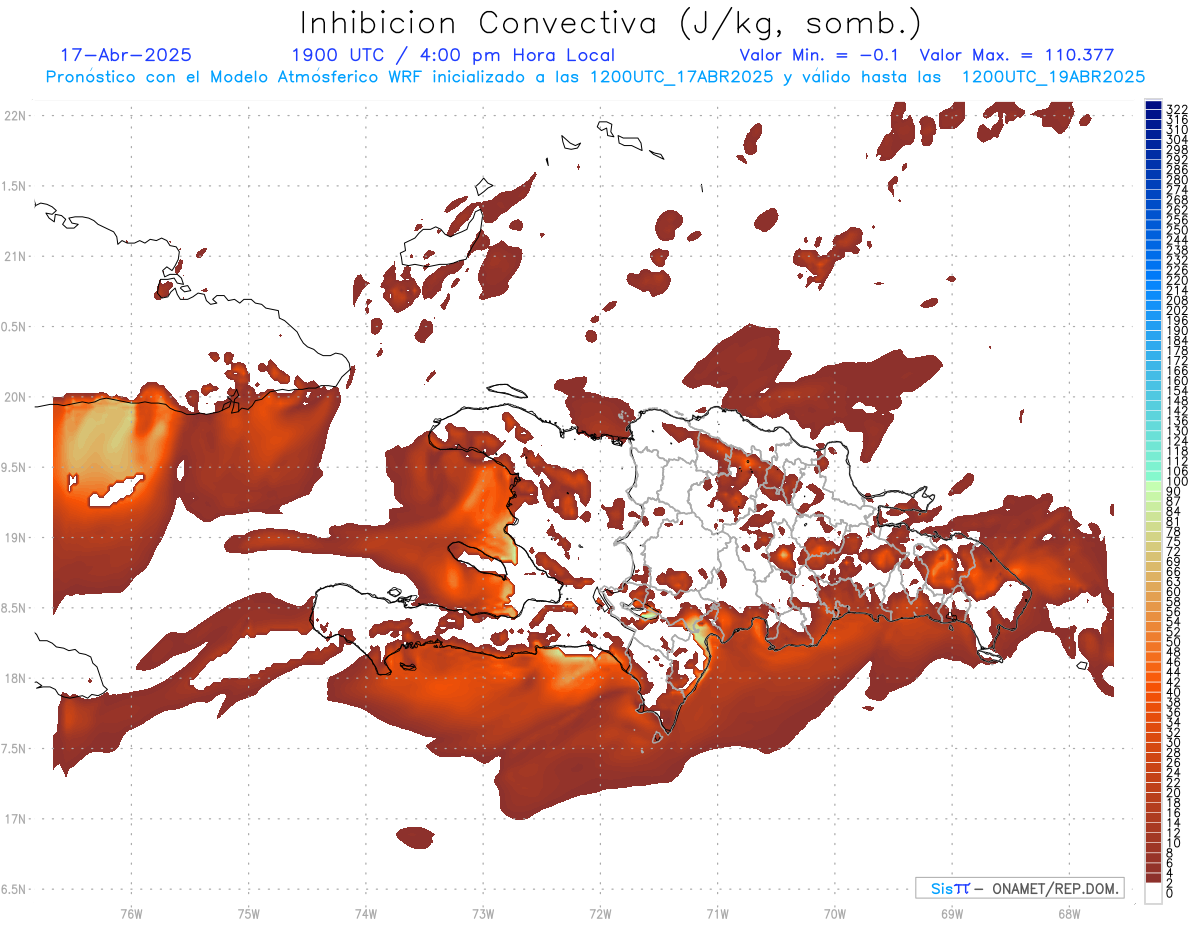1200x927 pixels.
Task: Click the darkest navy swatch beside 322
Action: tap(1153, 105)
